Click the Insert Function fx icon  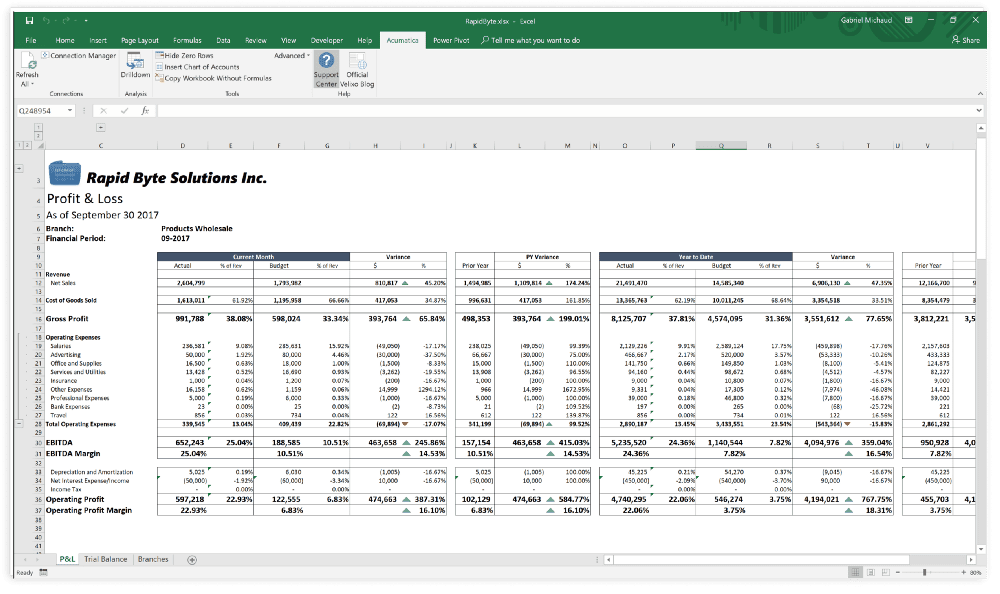click(x=145, y=111)
